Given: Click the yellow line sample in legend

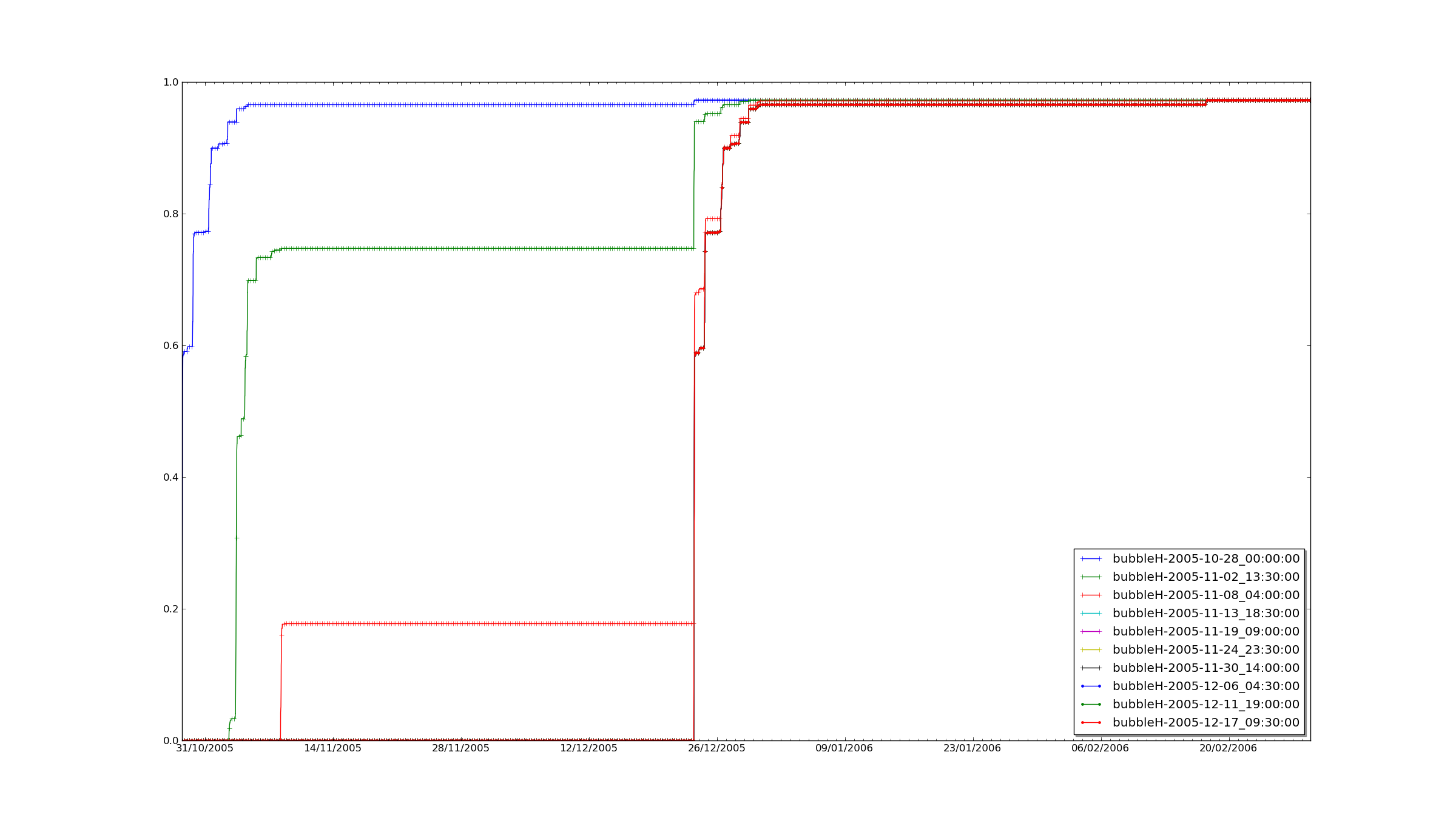Looking at the screenshot, I should (1091, 649).
